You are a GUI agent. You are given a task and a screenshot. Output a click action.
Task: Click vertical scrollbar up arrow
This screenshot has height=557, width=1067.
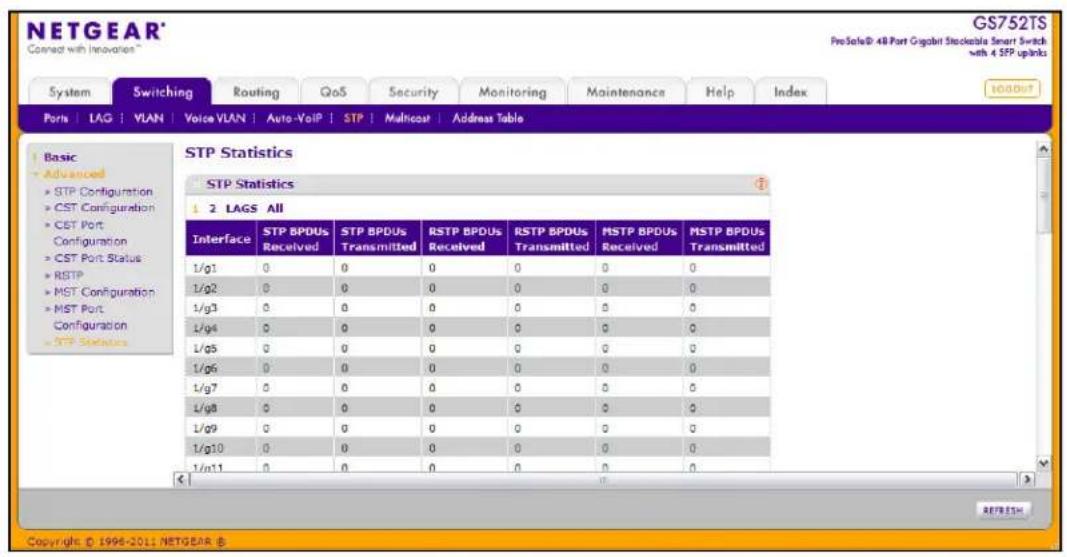pos(1043,149)
